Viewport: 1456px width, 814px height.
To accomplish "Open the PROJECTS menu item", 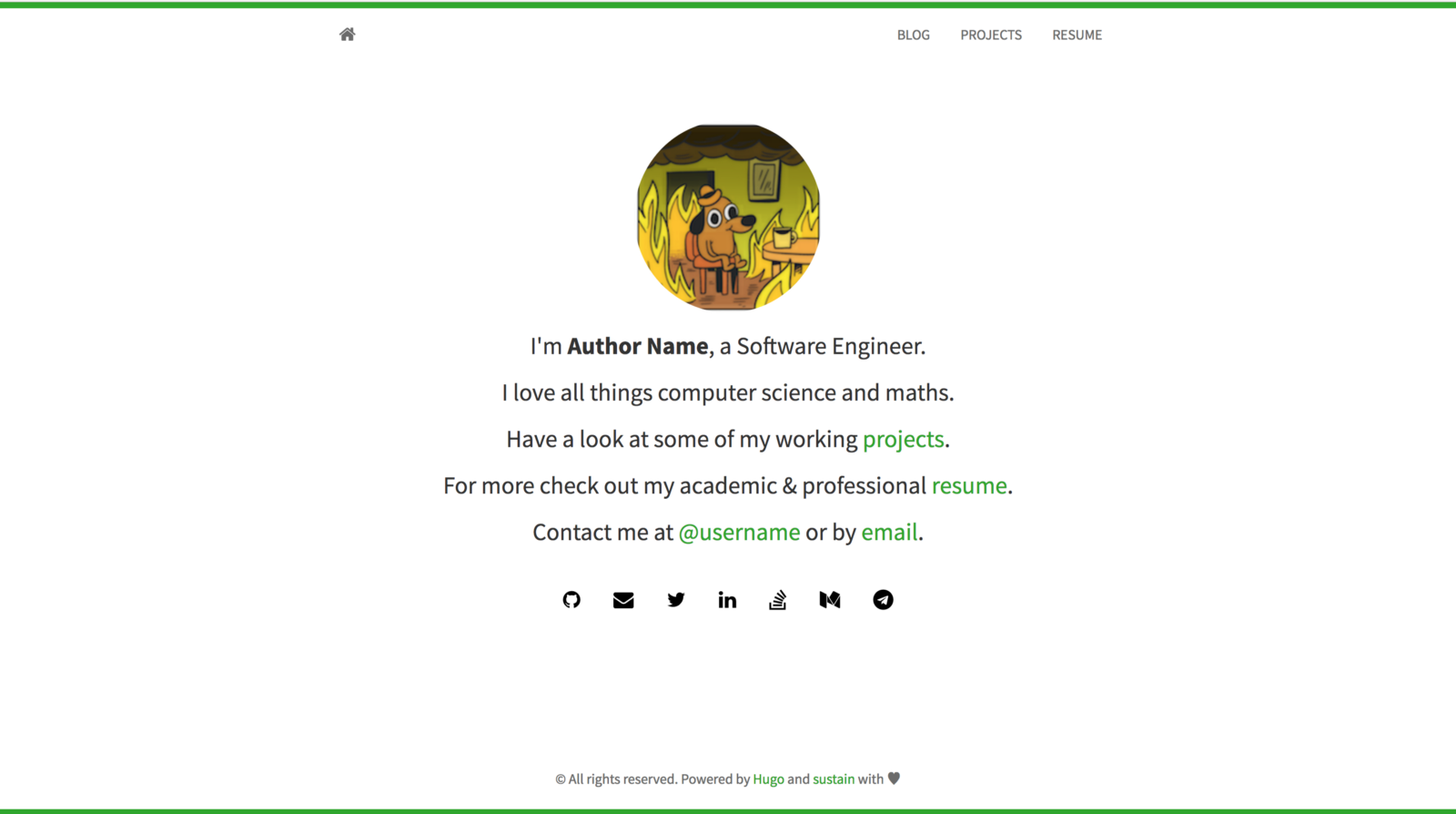I will (x=991, y=35).
